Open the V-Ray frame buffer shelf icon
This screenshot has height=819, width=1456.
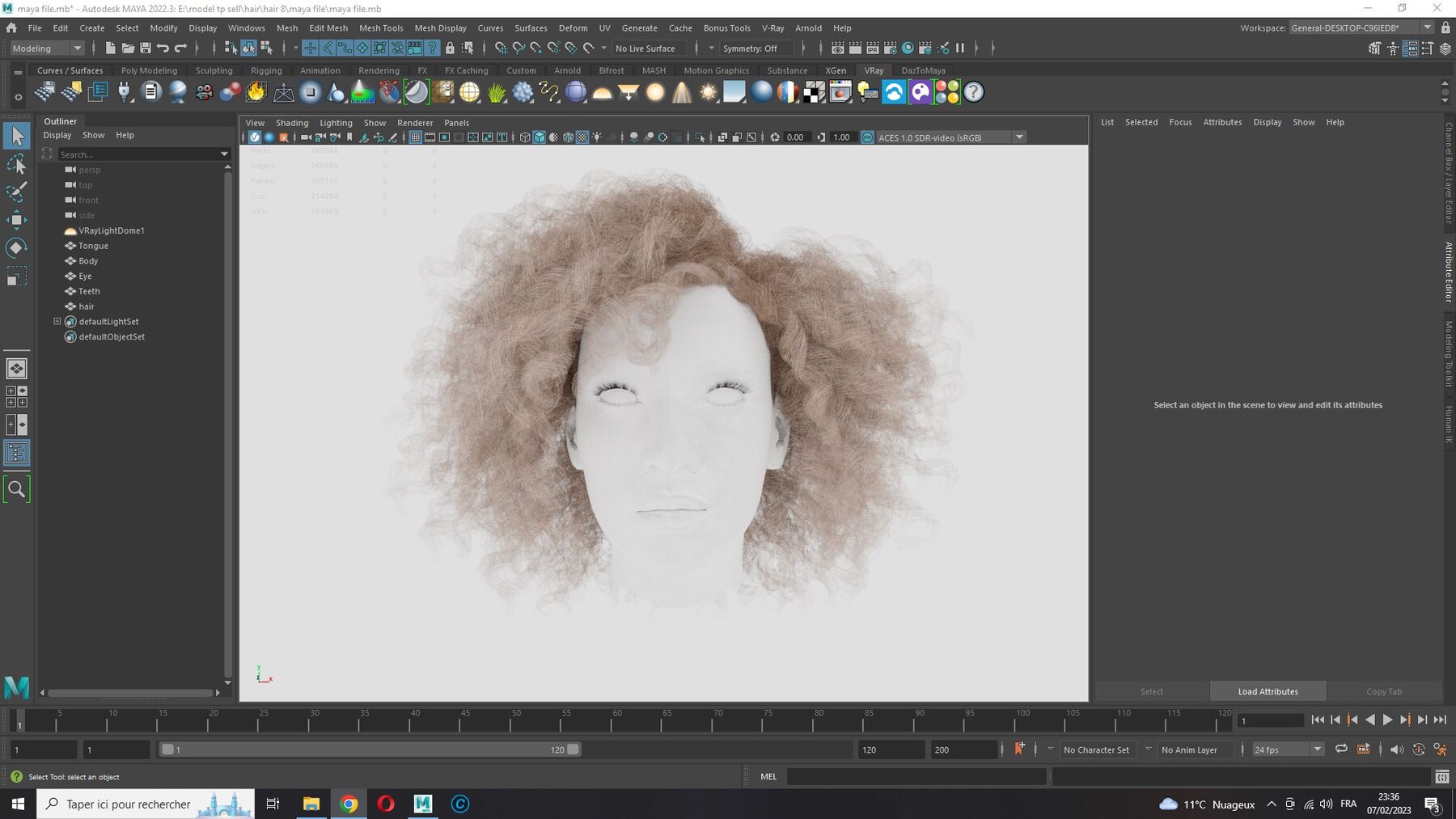point(840,92)
